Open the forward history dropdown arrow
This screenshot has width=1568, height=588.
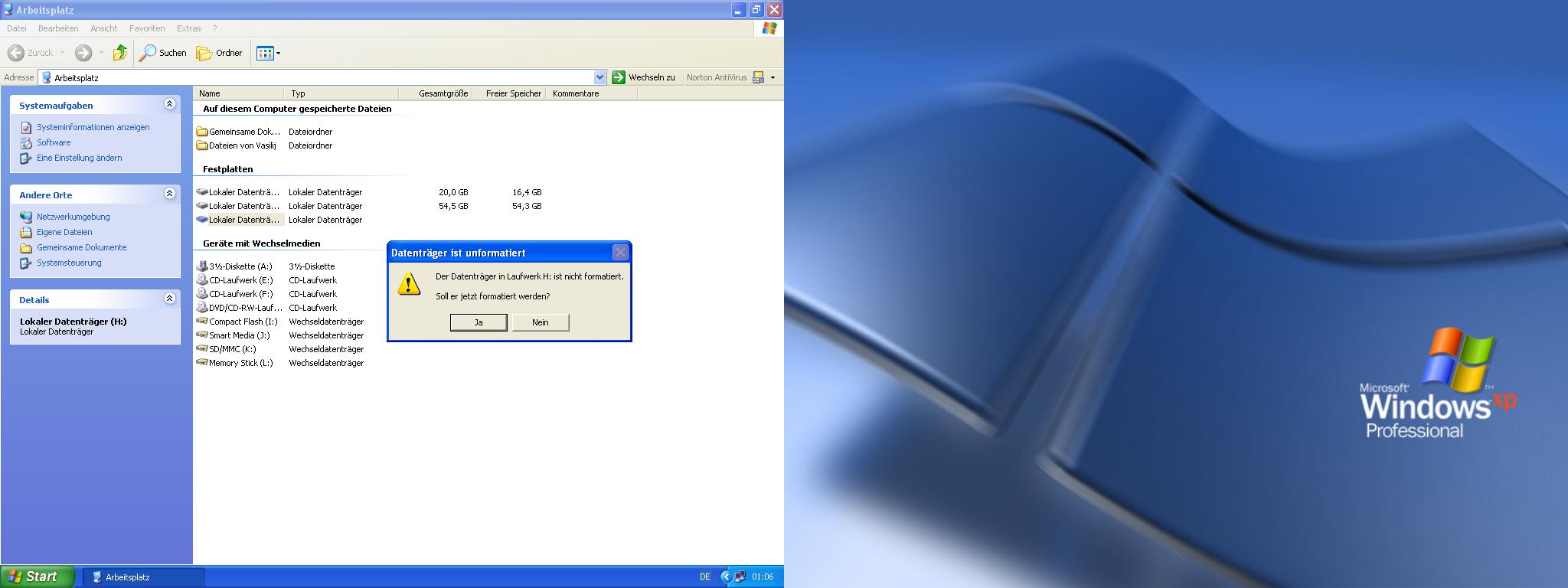(101, 53)
